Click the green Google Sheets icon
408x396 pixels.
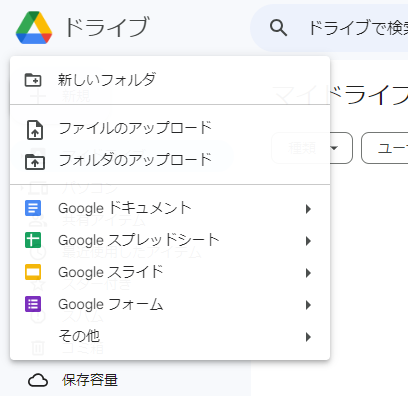click(33, 240)
